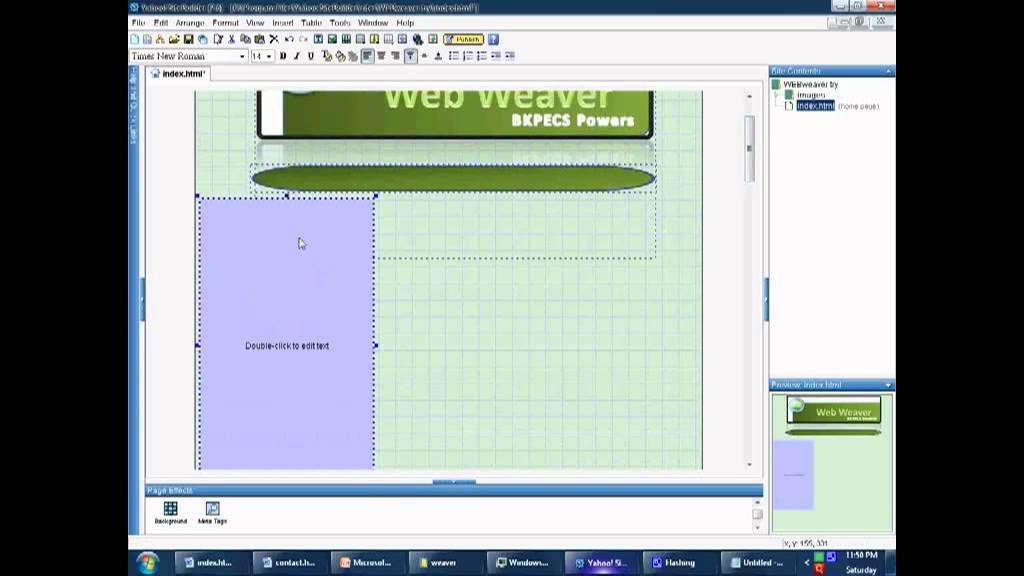Open the Window menu
The height and width of the screenshot is (576, 1024).
[373, 23]
